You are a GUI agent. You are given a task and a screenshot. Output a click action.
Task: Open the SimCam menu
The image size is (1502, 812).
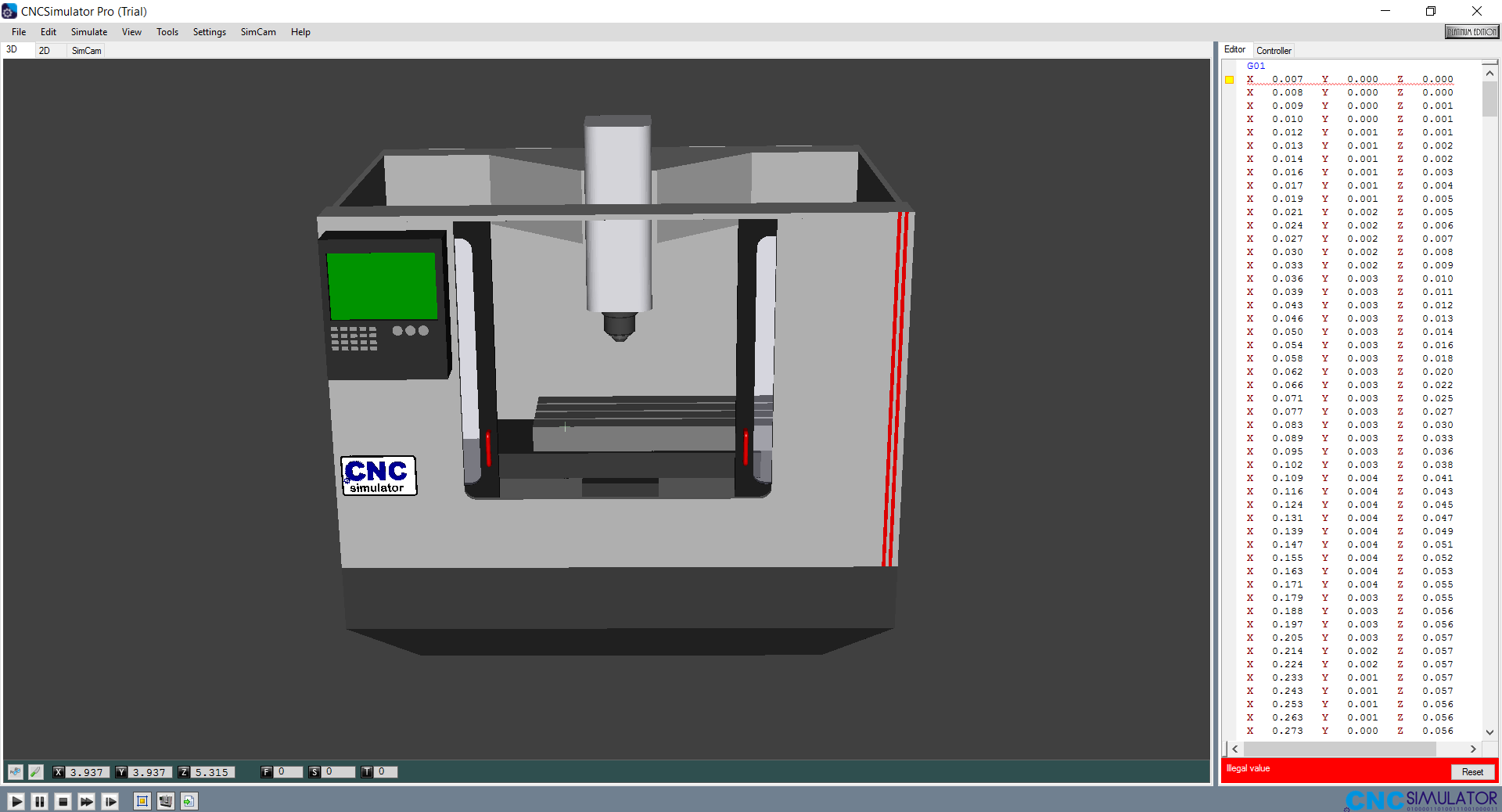click(258, 32)
